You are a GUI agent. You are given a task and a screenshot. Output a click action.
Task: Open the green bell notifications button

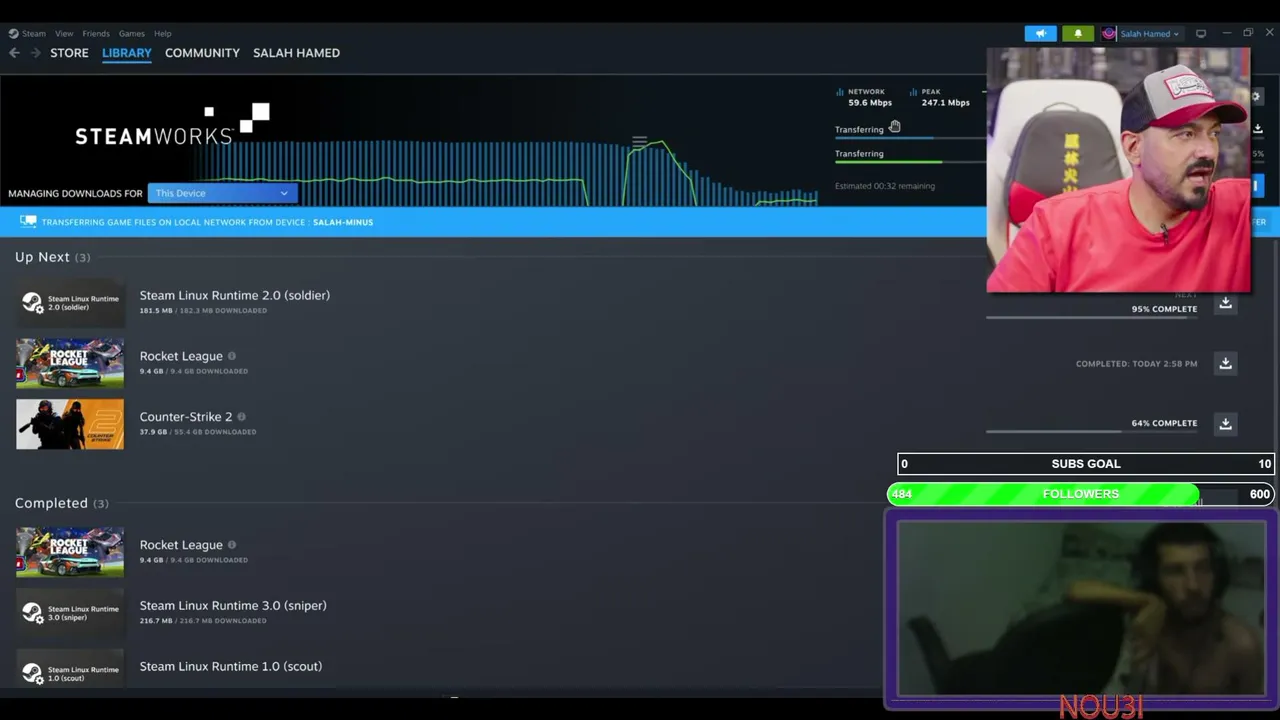(1078, 33)
